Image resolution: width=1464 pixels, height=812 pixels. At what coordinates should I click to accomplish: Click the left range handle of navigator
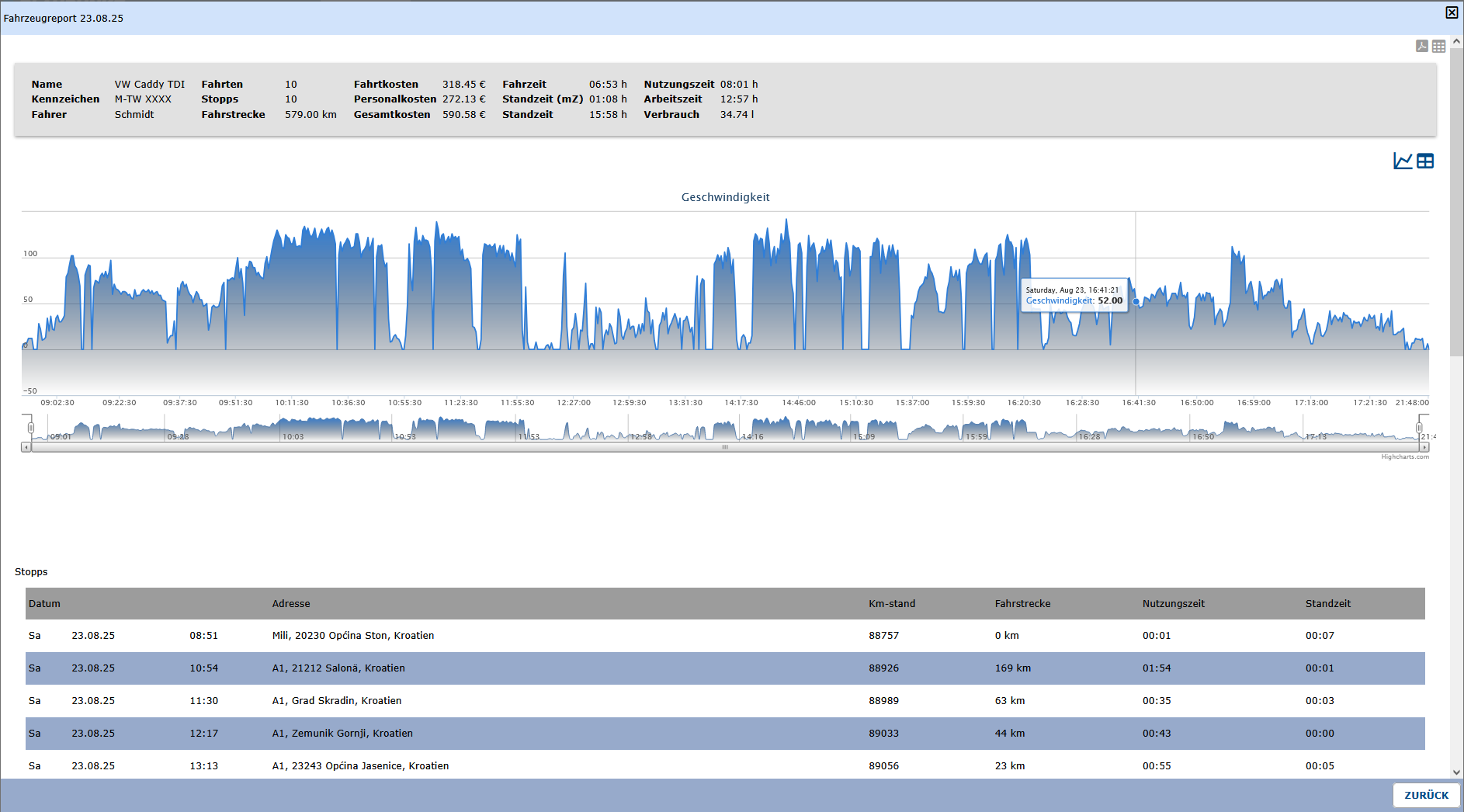(x=31, y=428)
